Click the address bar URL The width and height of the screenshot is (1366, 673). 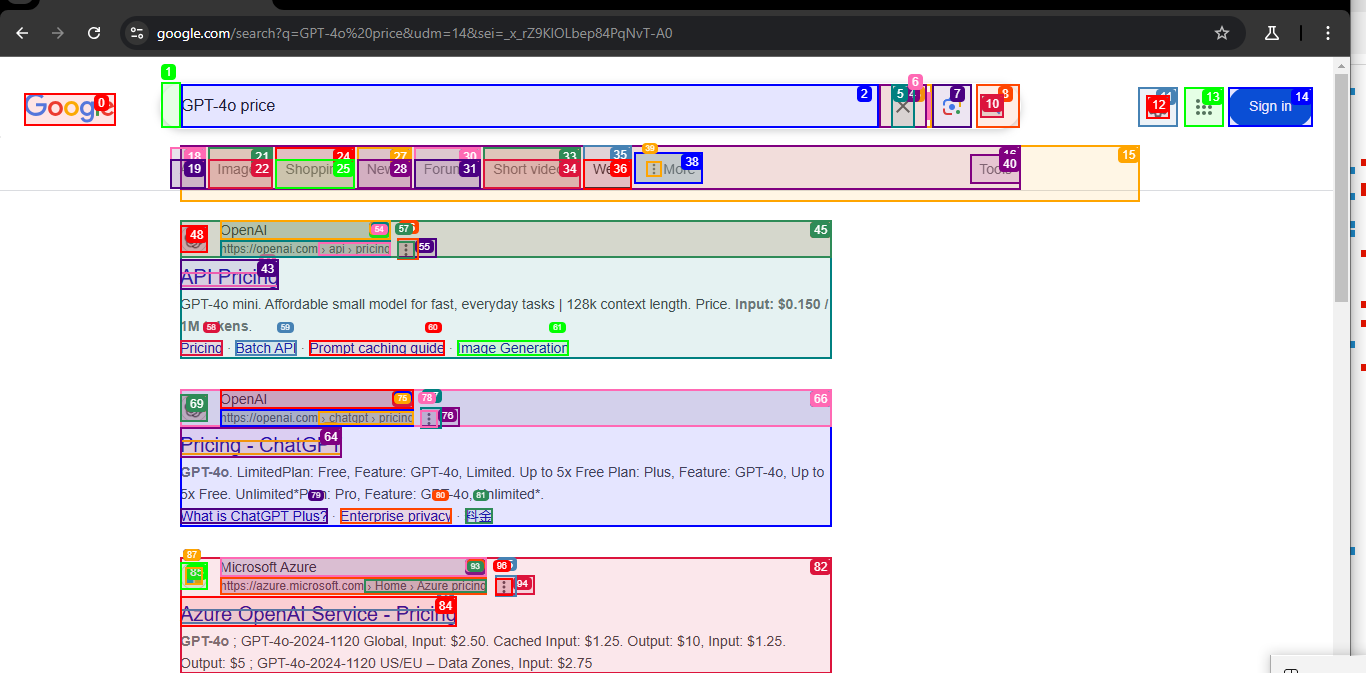414,33
